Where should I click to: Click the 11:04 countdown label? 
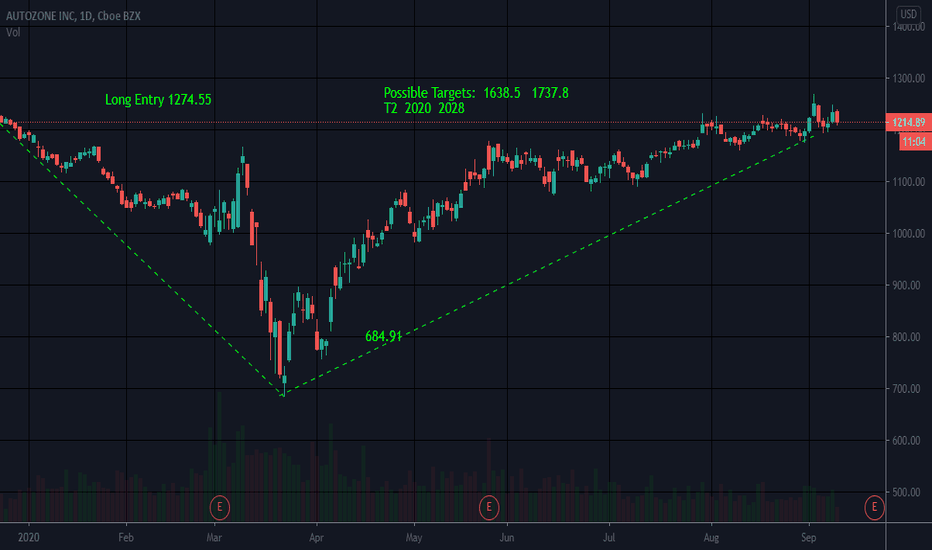914,142
